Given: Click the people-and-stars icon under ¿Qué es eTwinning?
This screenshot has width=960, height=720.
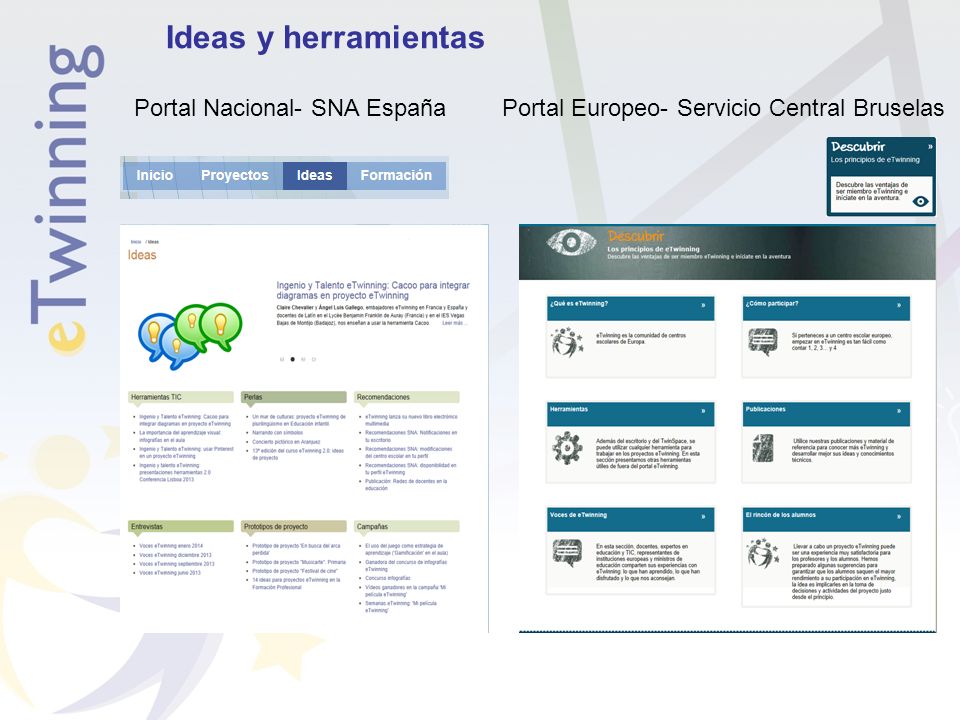Looking at the screenshot, I should [x=567, y=342].
